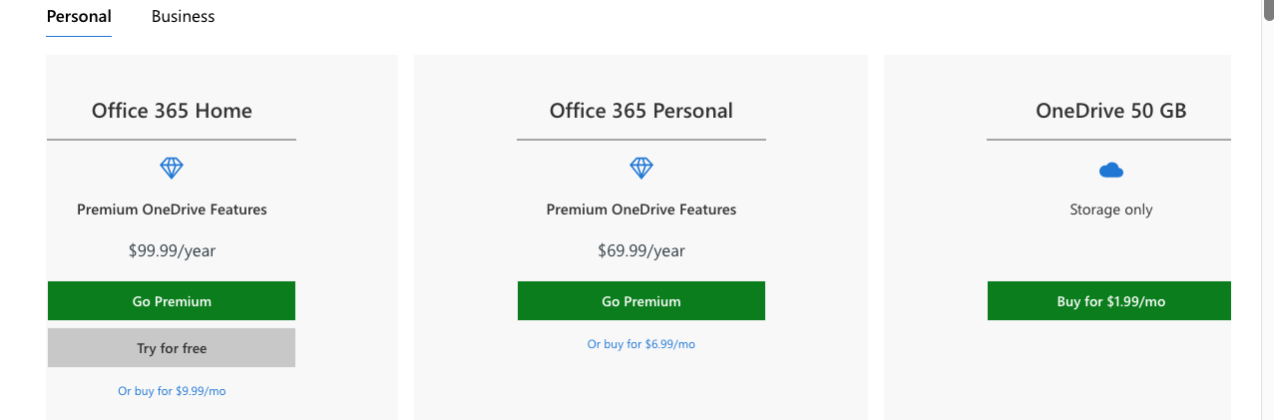1274x420 pixels.
Task: Select the OneDrive 50 GB plan heading
Action: [1111, 111]
